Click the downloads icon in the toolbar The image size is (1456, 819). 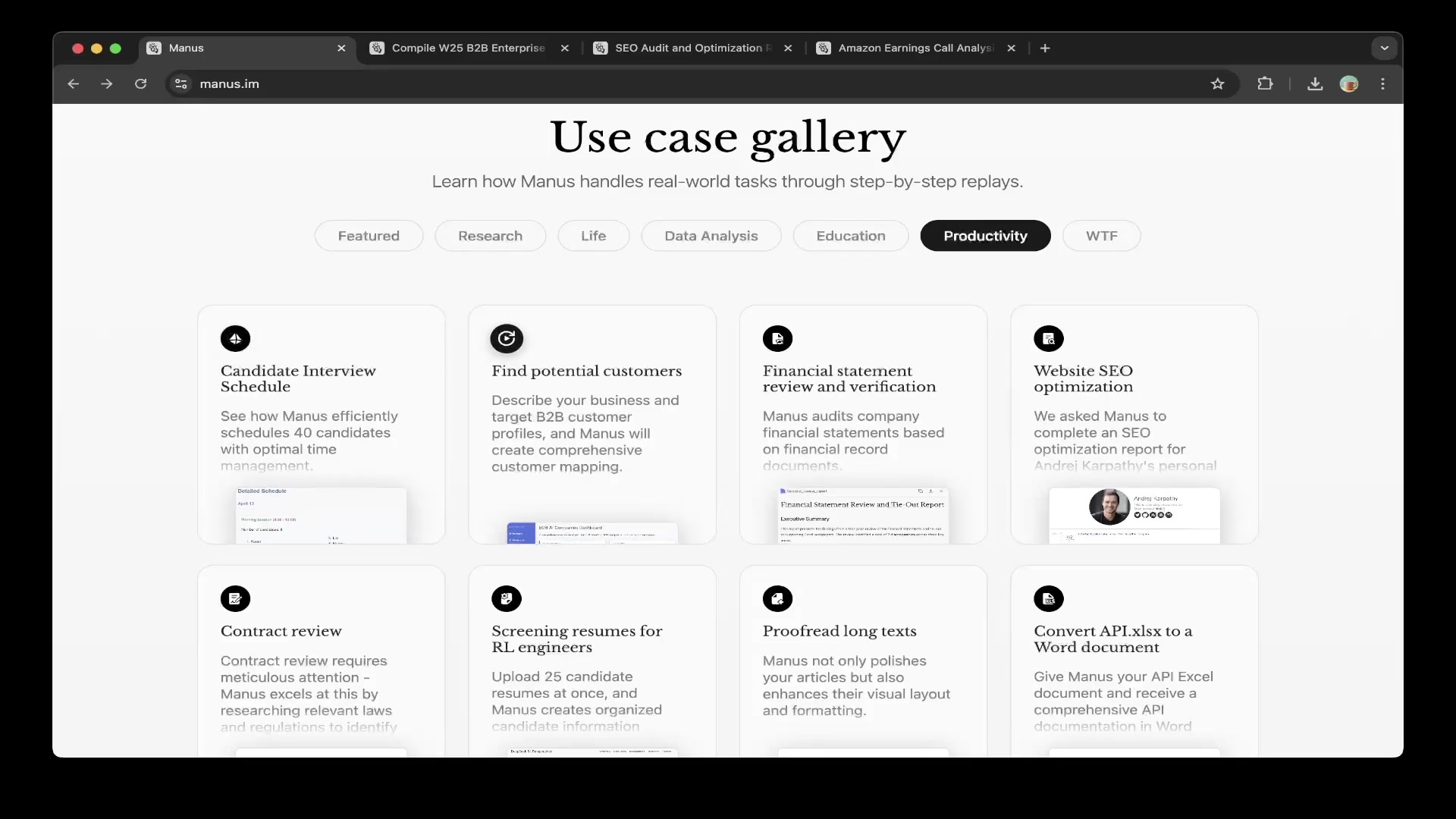click(x=1314, y=83)
